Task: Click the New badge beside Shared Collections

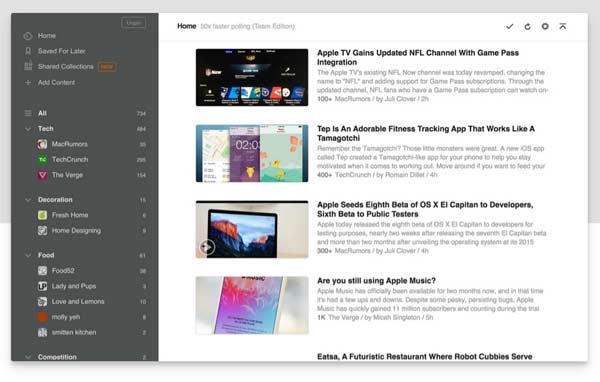Action: click(x=107, y=67)
